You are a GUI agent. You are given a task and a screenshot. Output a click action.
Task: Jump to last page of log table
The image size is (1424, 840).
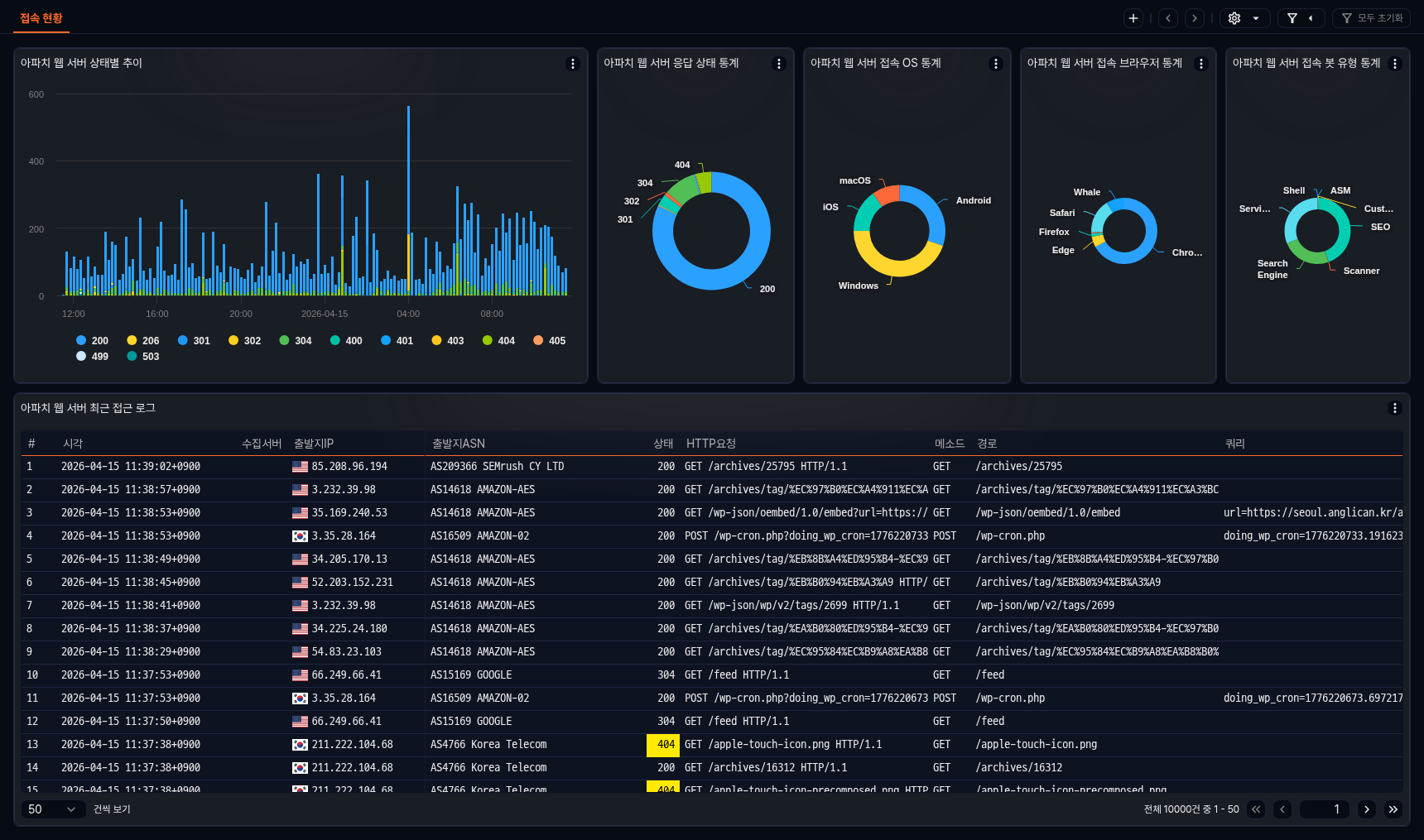1393,809
